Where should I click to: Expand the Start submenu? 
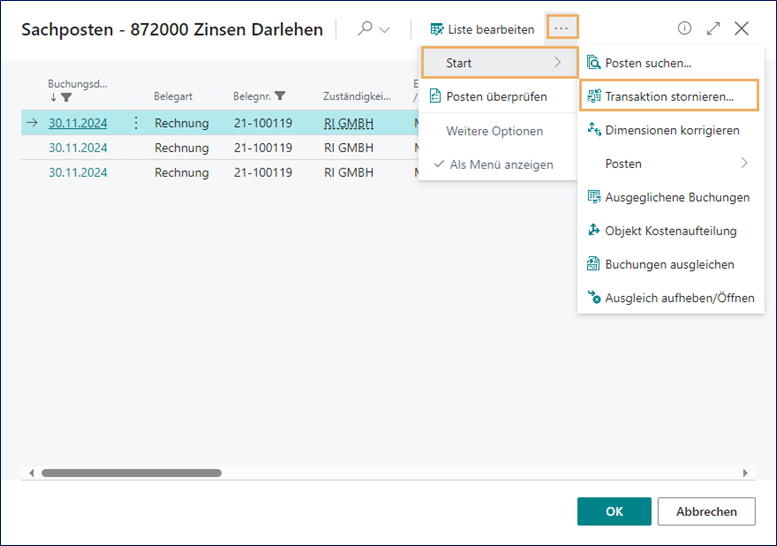498,63
